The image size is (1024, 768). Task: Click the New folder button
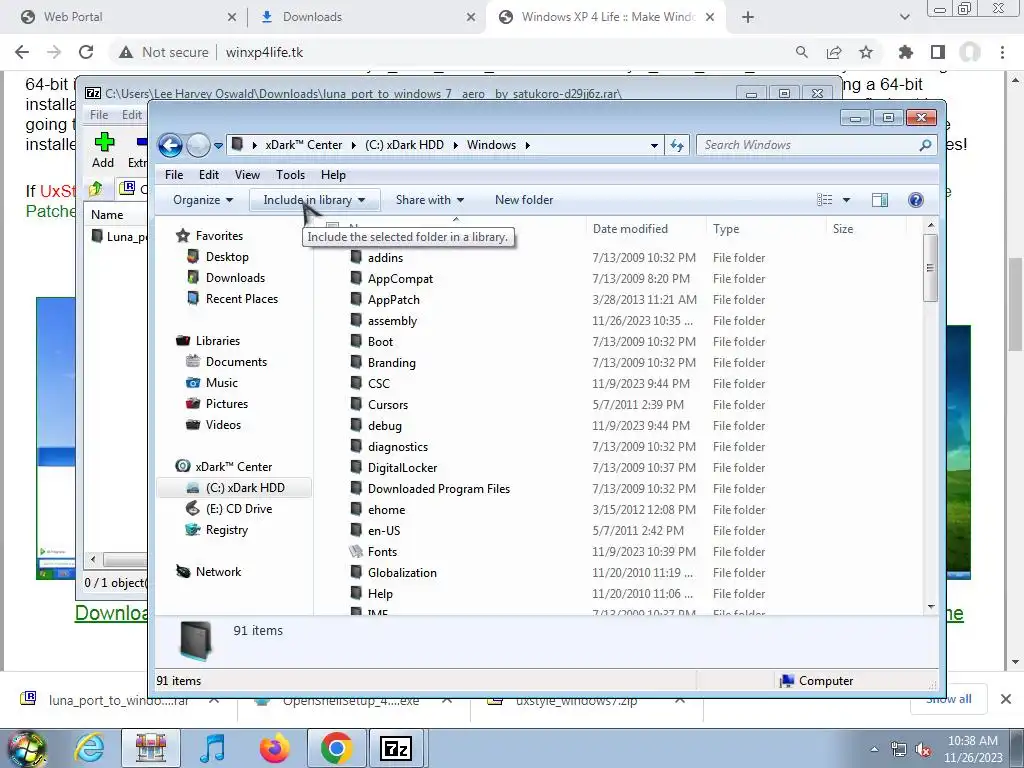pos(524,200)
